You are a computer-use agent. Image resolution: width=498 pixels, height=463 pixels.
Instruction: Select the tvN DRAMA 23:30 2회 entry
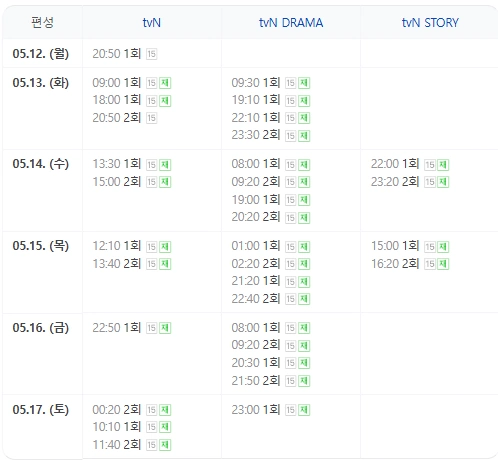pos(271,135)
